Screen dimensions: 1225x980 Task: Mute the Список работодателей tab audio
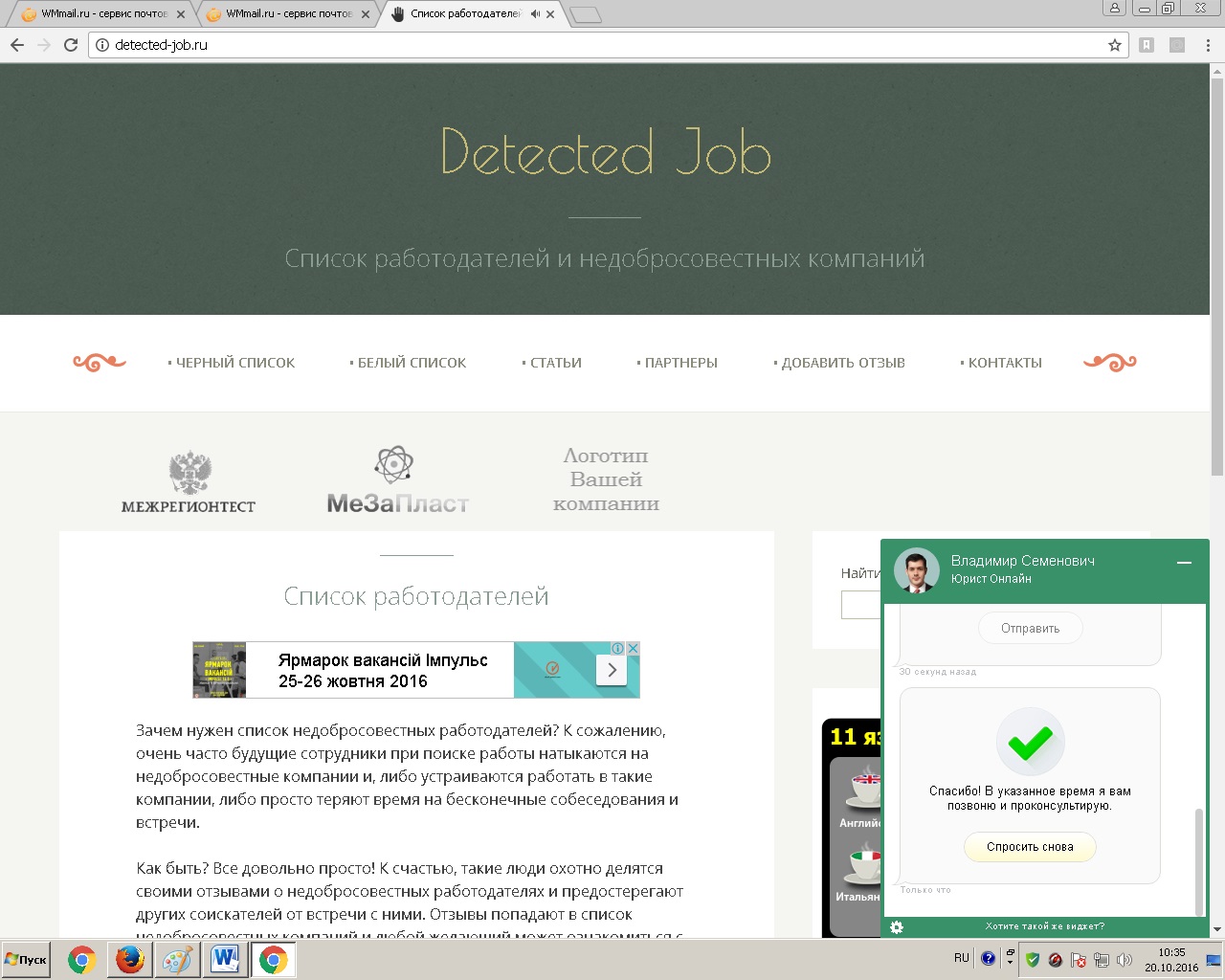[x=535, y=14]
